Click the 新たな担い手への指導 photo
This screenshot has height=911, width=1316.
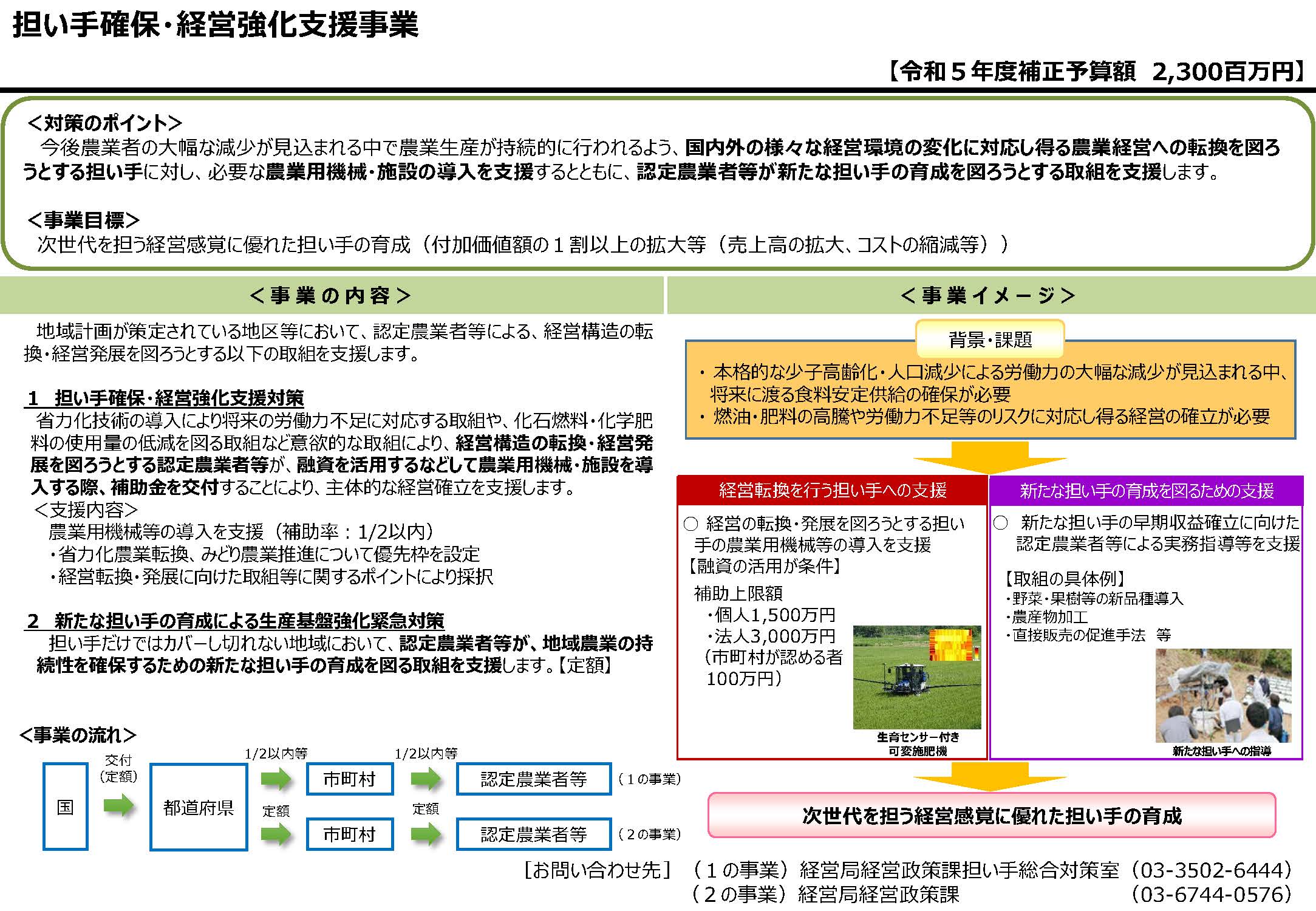point(1223,695)
